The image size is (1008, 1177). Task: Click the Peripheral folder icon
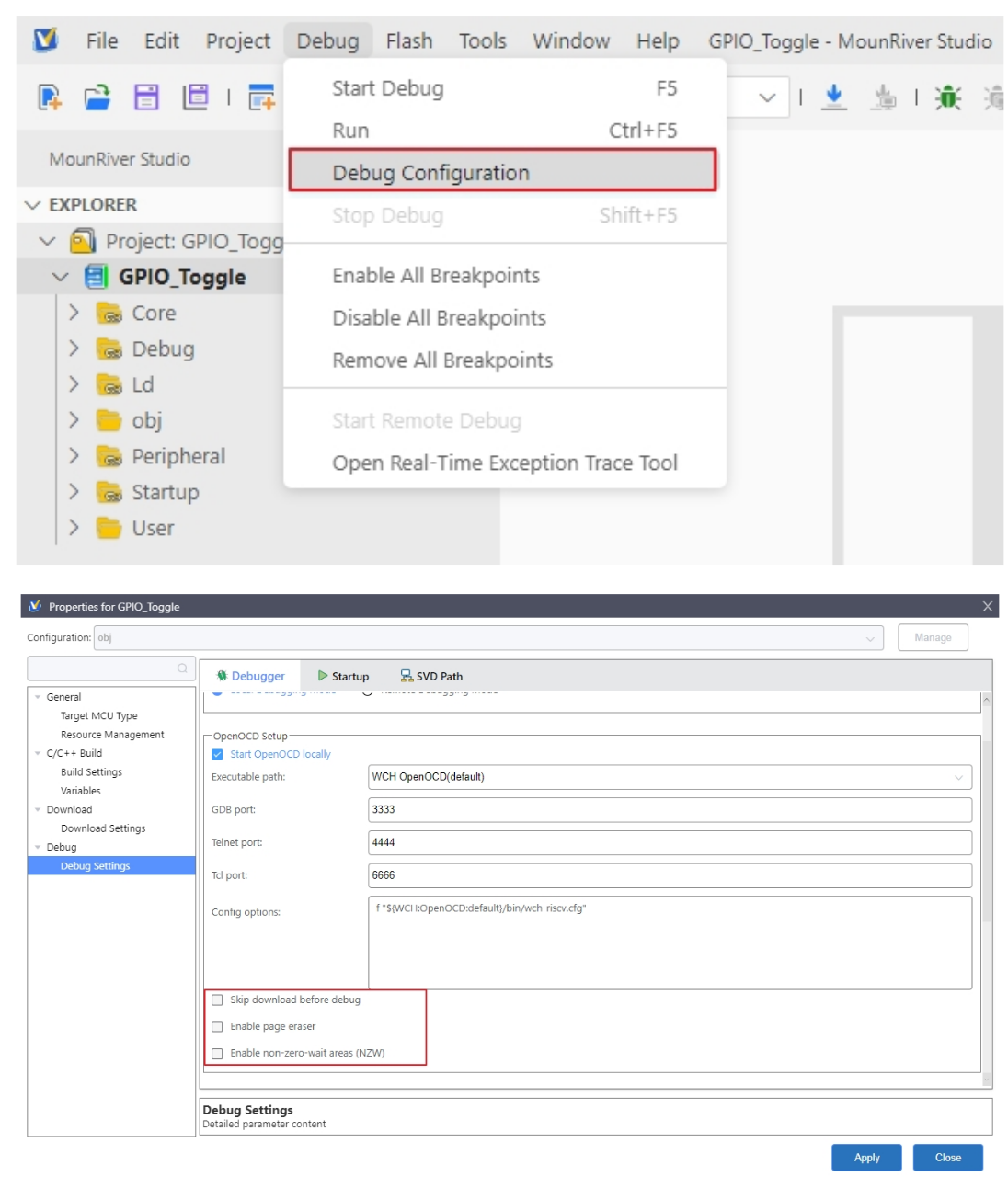(109, 457)
